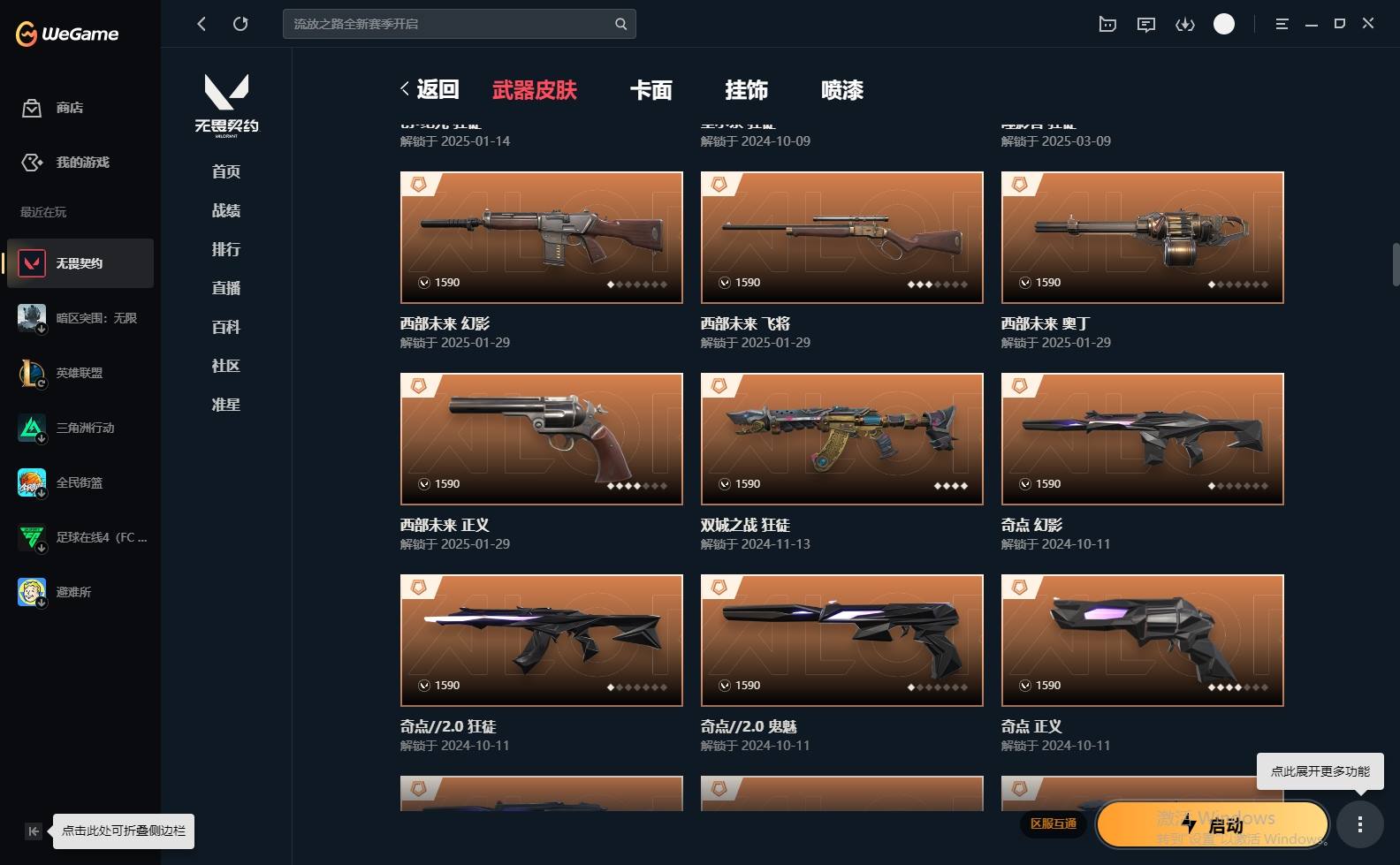Switch to the 卡面 tab
The width and height of the screenshot is (1400, 865).
[651, 89]
